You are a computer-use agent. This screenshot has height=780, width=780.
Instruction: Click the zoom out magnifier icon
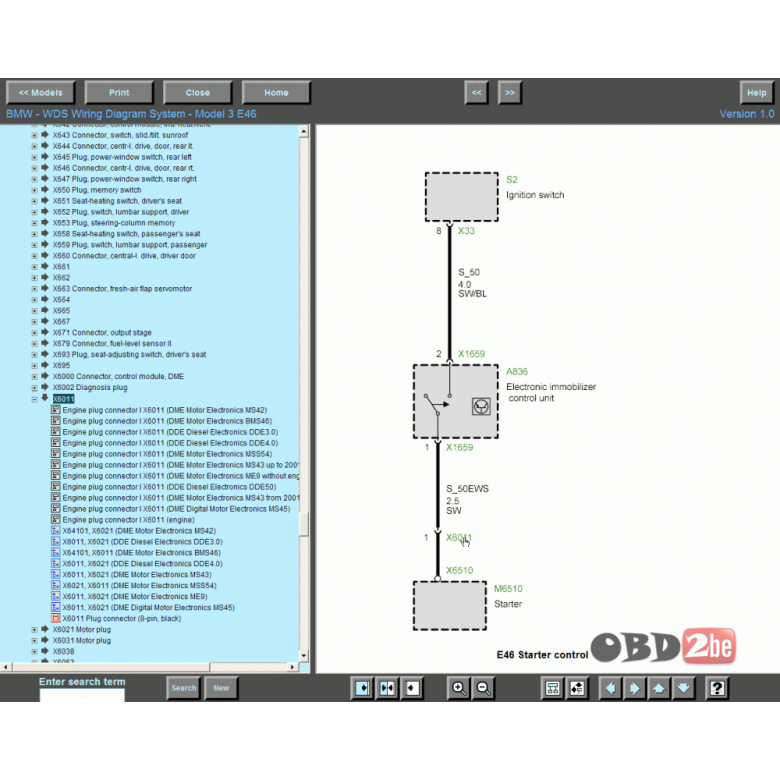pos(484,688)
